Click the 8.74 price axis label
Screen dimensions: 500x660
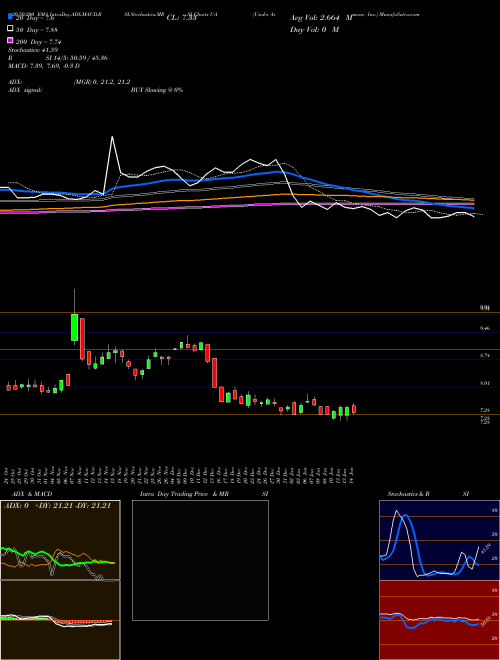484,356
